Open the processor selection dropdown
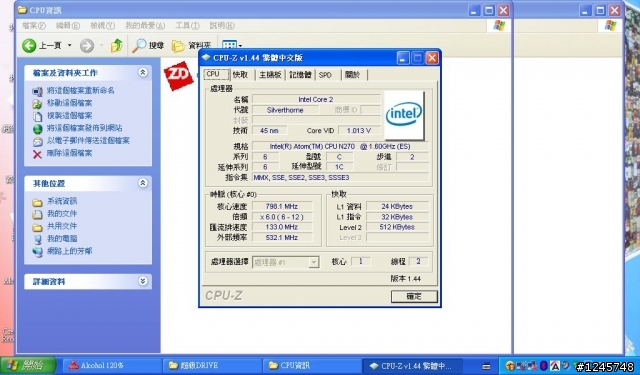Image resolution: width=640 pixels, height=375 pixels. point(285,262)
